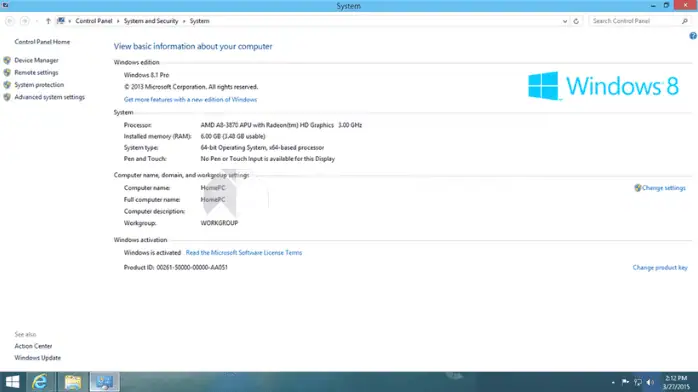Select the Windows 8.1 Pro text
This screenshot has width=698, height=392.
click(146, 75)
